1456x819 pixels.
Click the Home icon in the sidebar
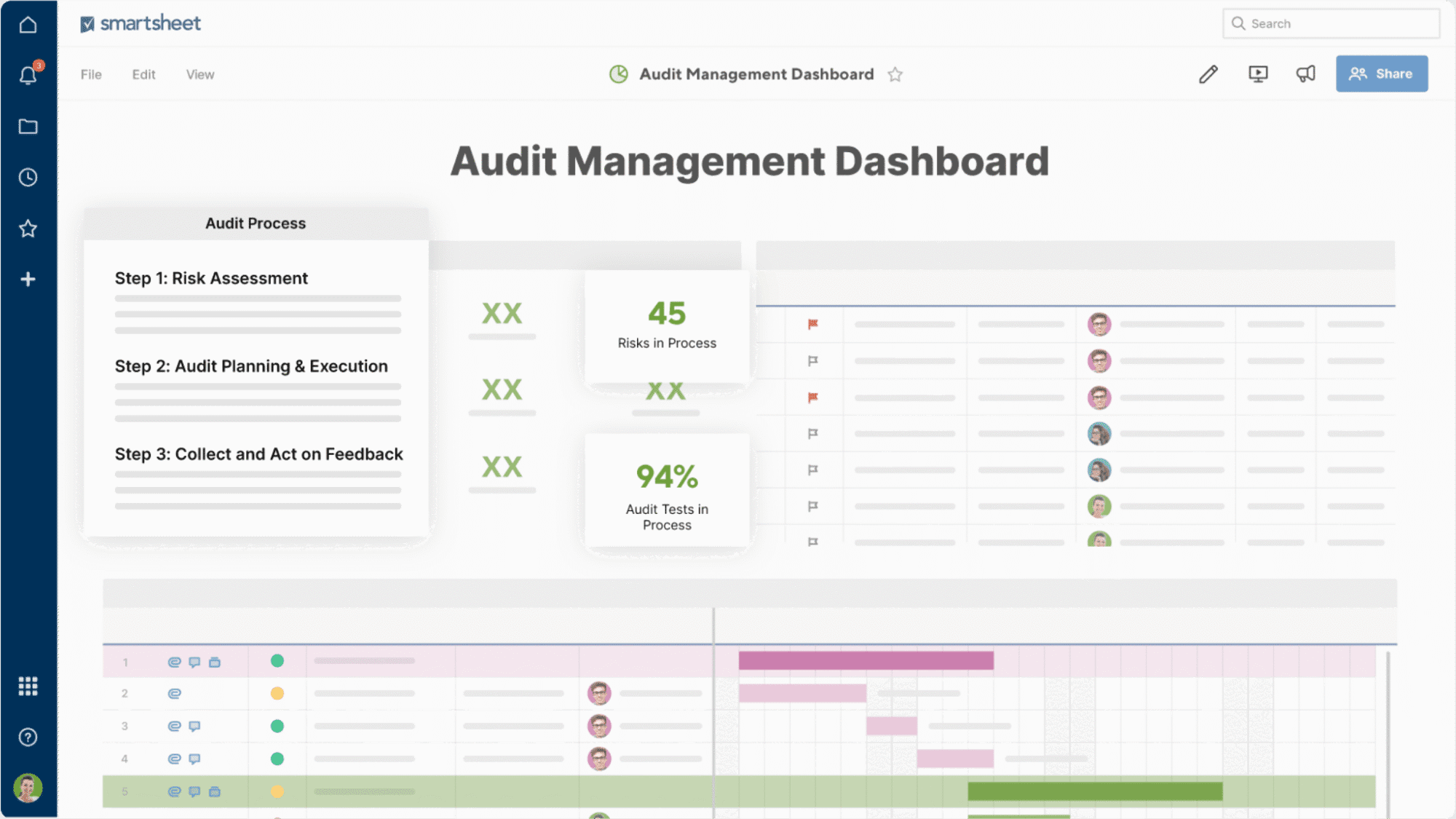[28, 25]
